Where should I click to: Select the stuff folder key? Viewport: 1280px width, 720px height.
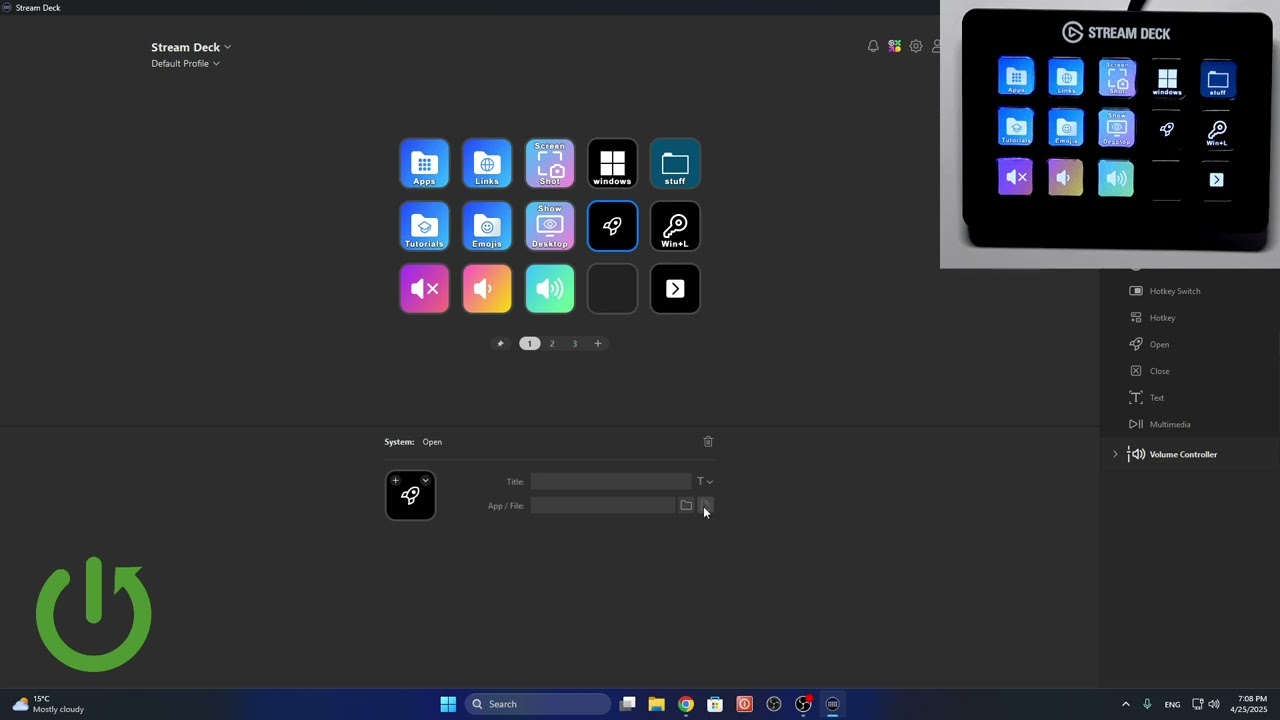675,163
